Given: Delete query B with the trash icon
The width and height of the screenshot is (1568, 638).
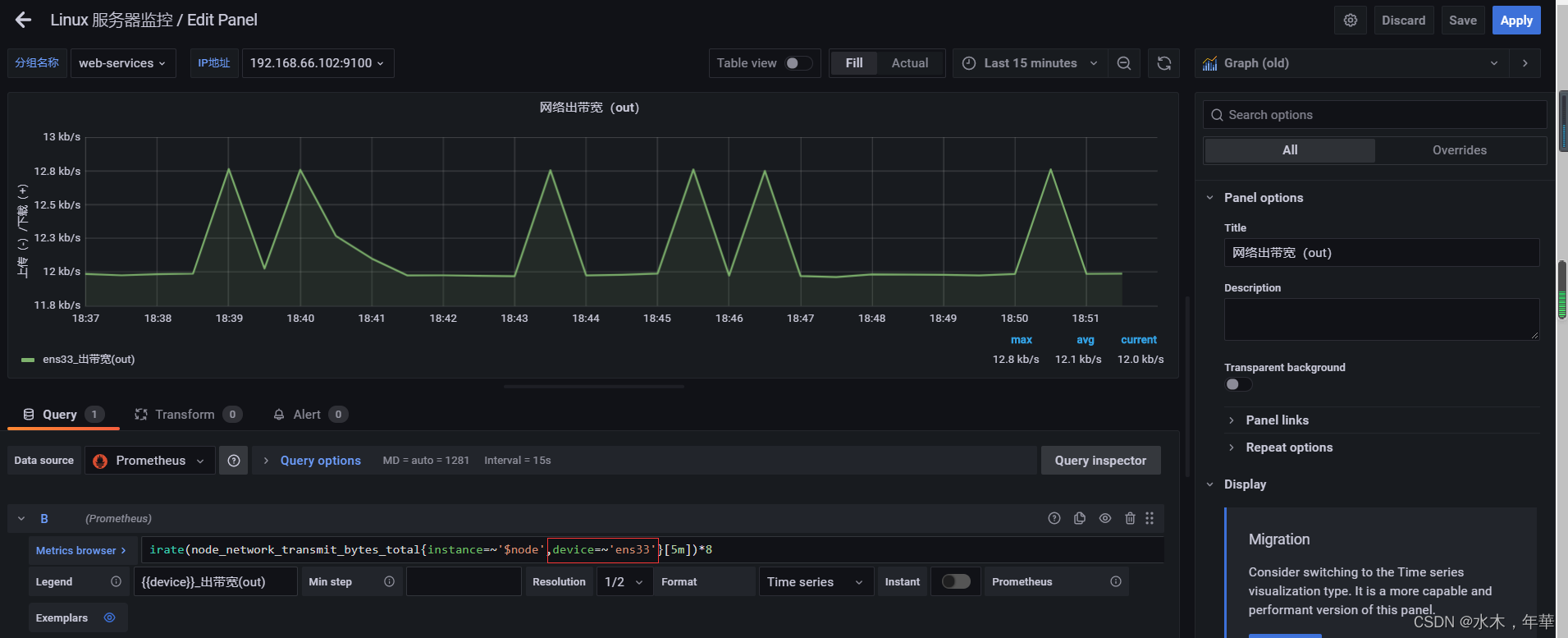Looking at the screenshot, I should tap(1130, 518).
